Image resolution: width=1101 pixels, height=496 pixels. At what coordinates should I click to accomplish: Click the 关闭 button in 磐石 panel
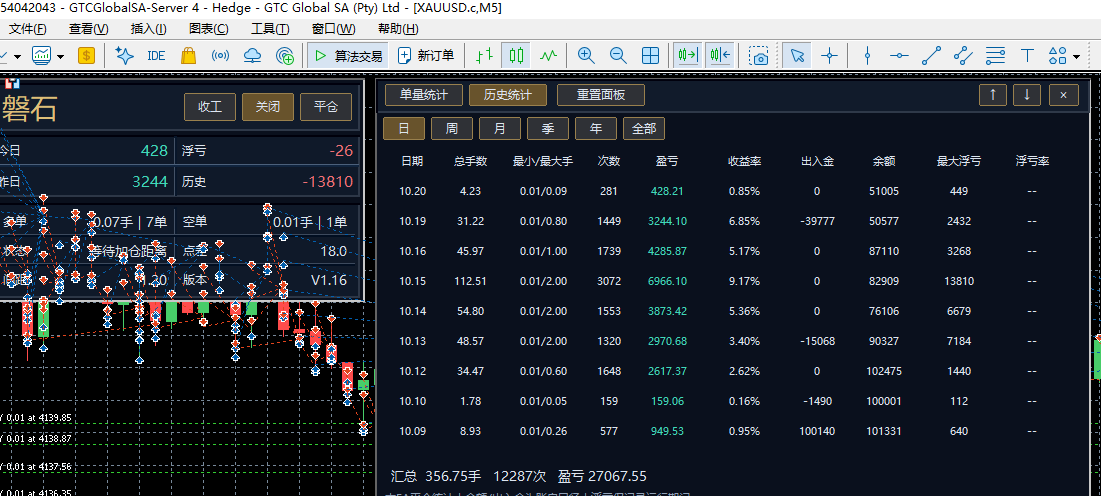268,107
